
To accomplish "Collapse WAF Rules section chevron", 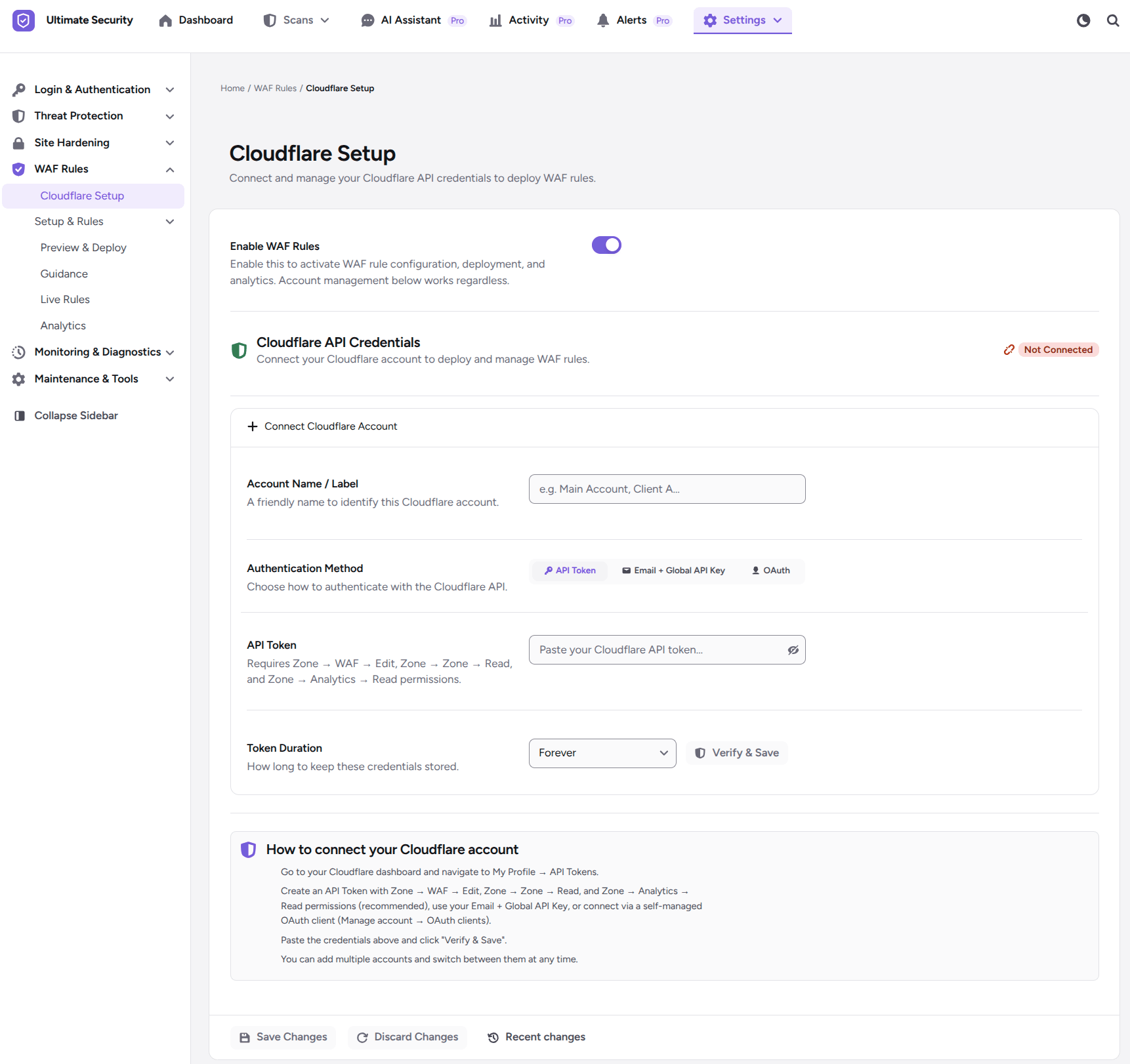I will [x=170, y=170].
